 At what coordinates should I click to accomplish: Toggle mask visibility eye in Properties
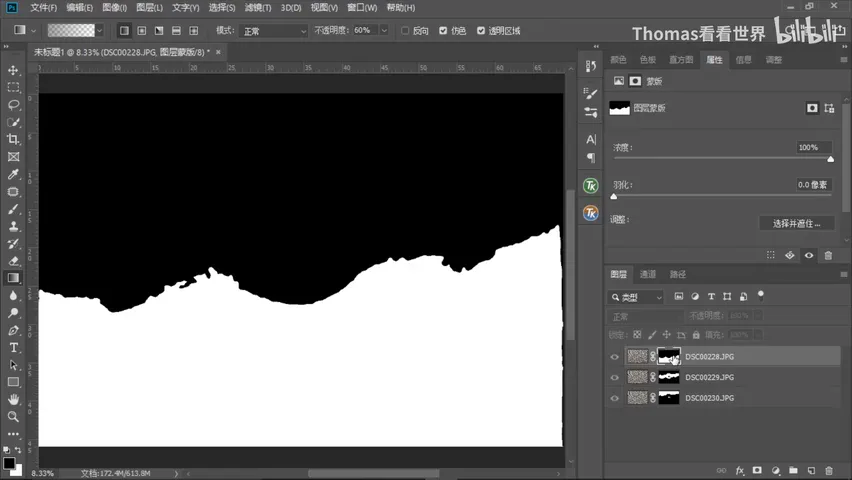click(x=809, y=255)
